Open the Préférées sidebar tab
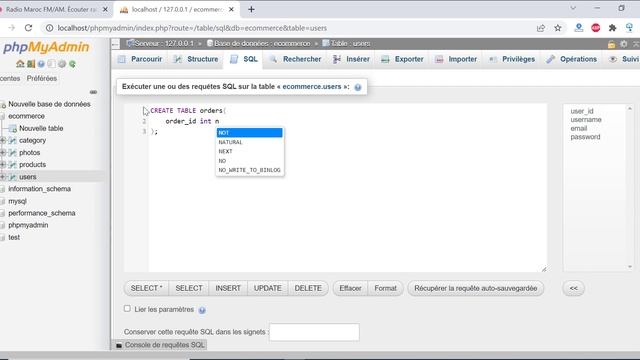 [42, 78]
